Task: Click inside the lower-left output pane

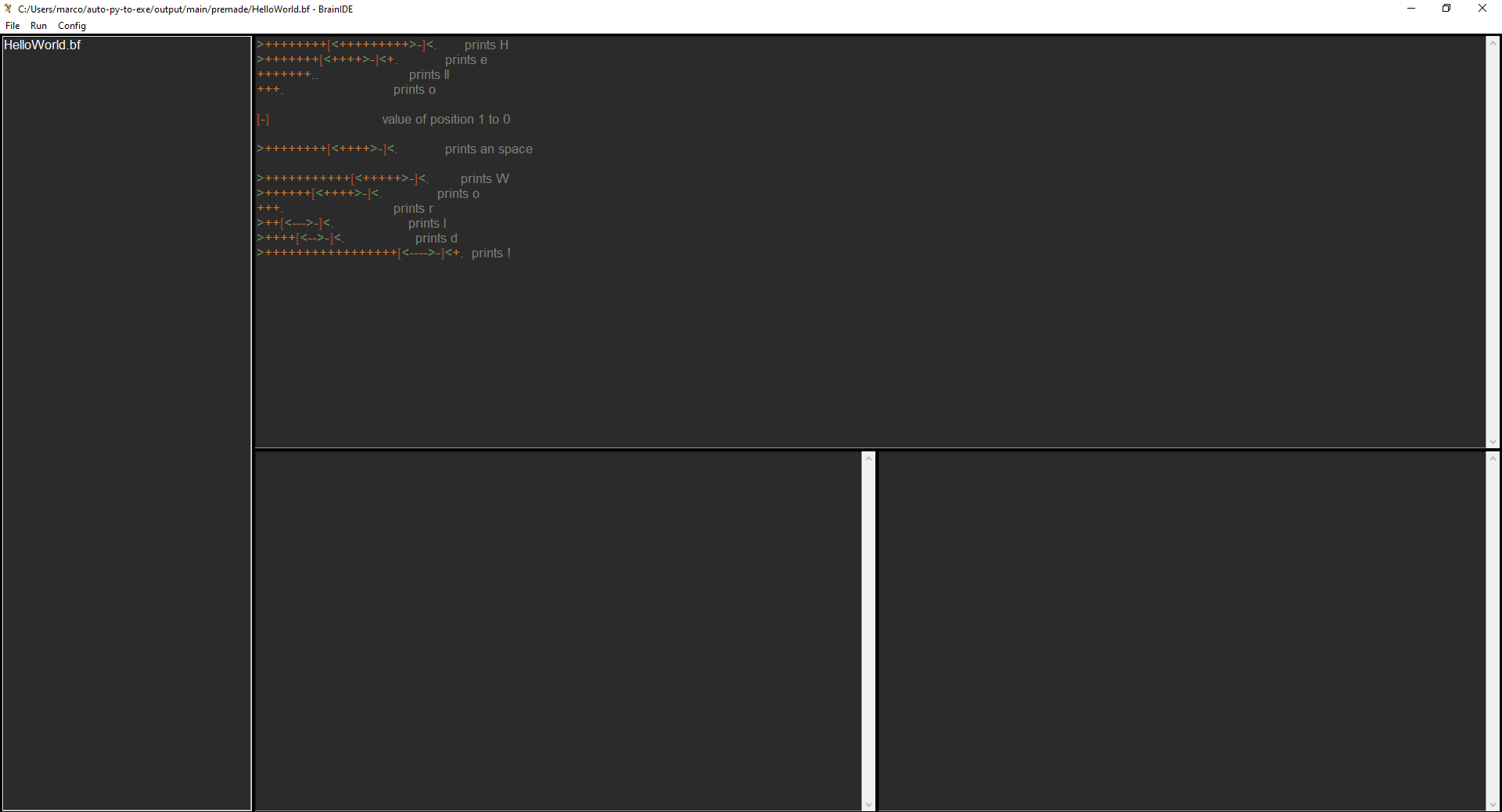Action: point(559,631)
